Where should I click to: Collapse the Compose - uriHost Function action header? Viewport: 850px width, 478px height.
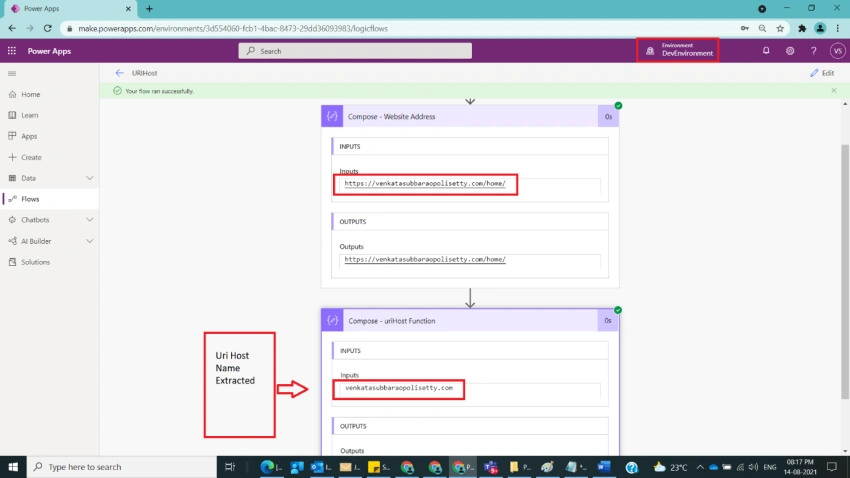(470, 321)
